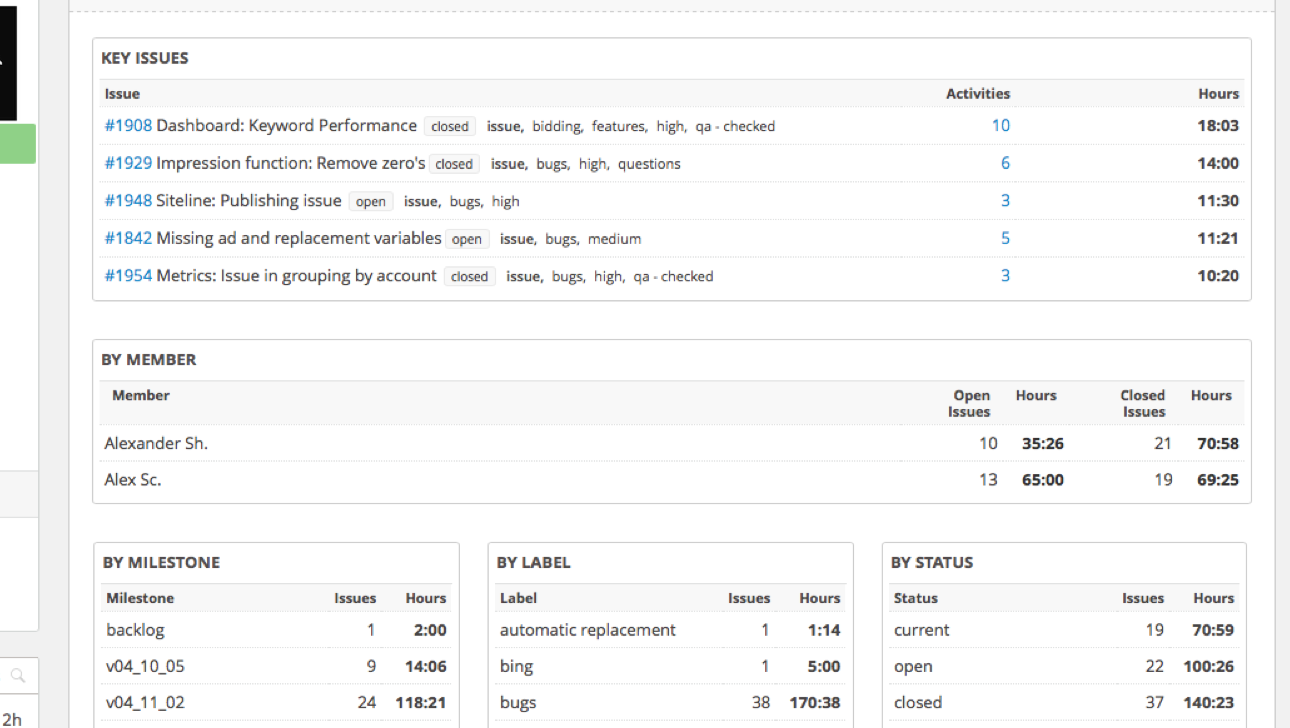This screenshot has width=1290, height=728.
Task: Click the BY MILESTONE section heading
Action: [x=161, y=563]
